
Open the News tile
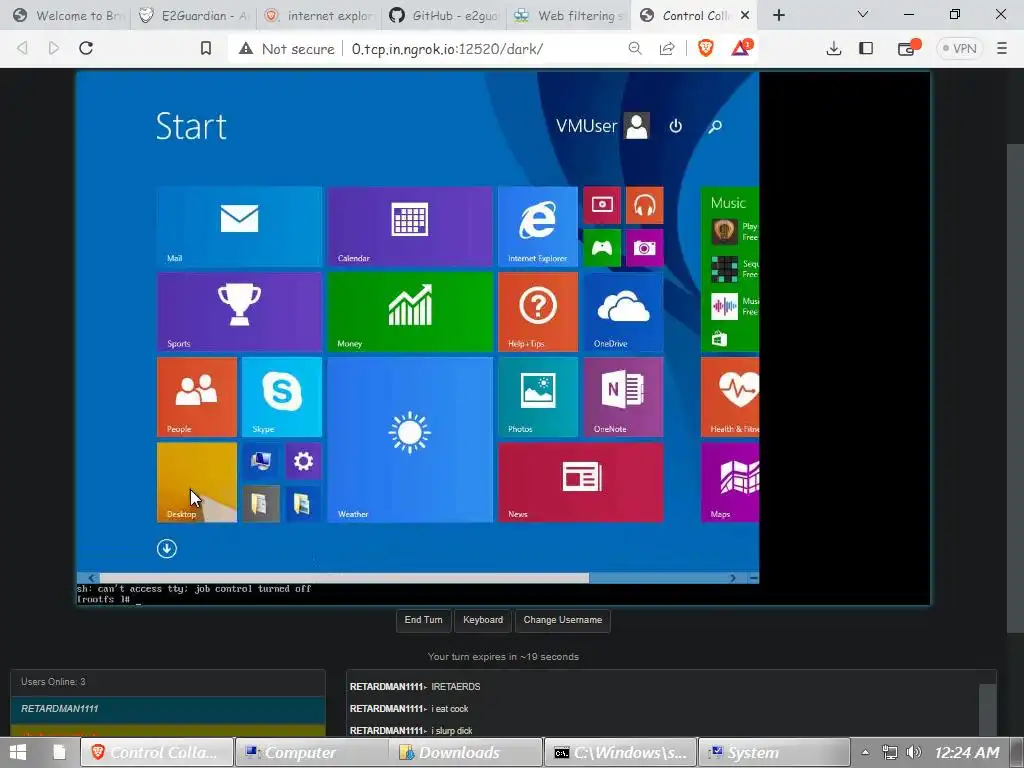coord(581,483)
